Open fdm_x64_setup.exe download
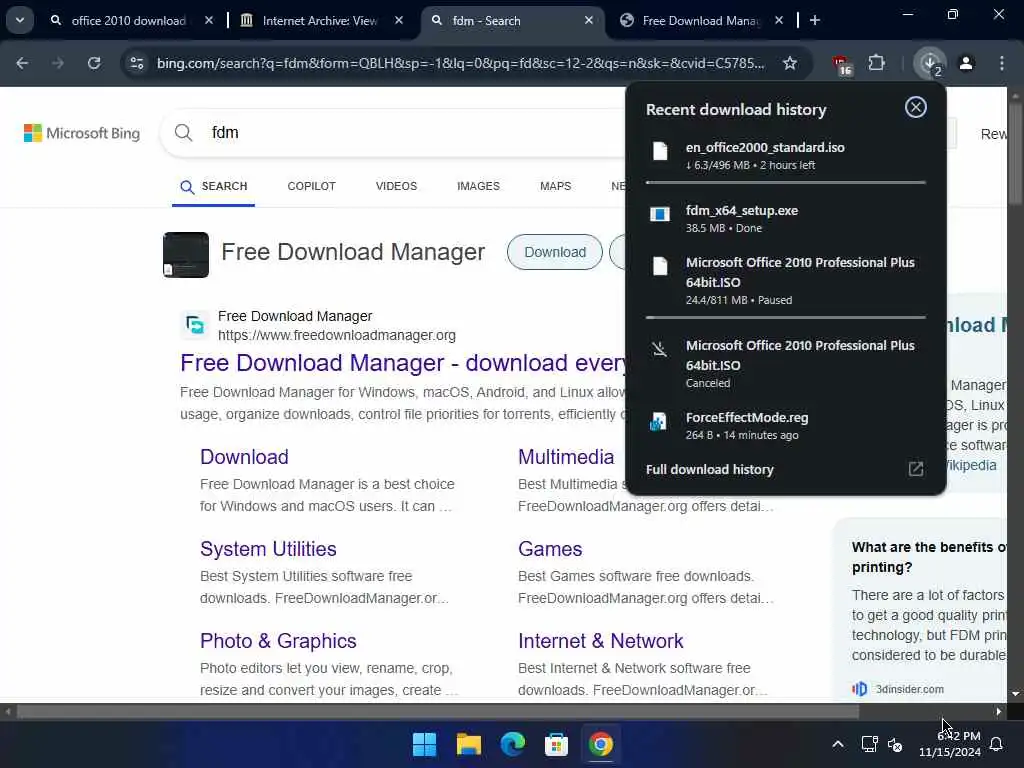The height and width of the screenshot is (768, 1024). tap(786, 218)
